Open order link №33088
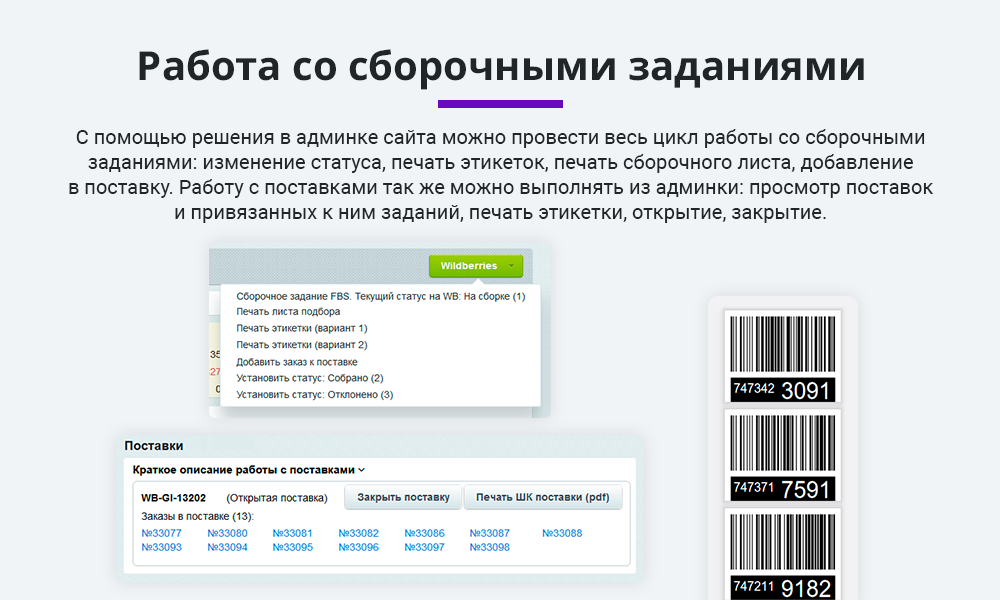This screenshot has width=1000, height=600. tap(562, 533)
